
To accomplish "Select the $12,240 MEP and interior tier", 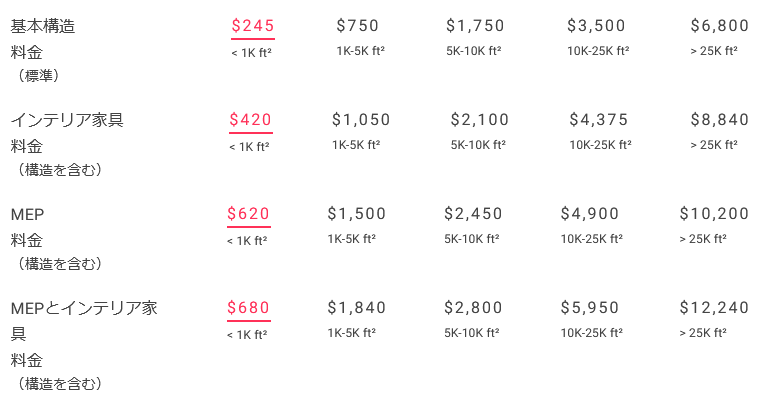I will tap(714, 308).
